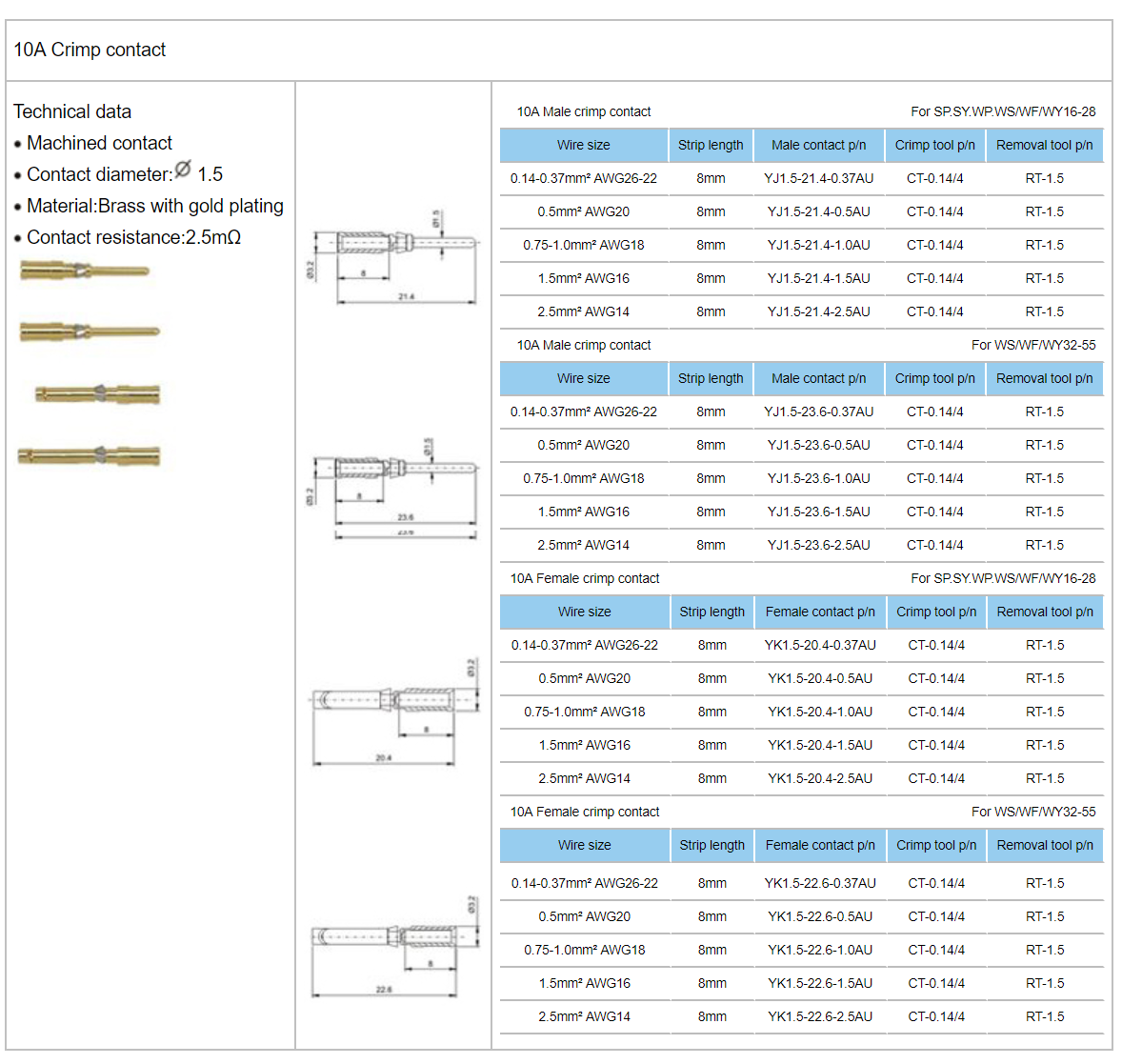Click the 20.4 female contact dimension drawing

(394, 713)
